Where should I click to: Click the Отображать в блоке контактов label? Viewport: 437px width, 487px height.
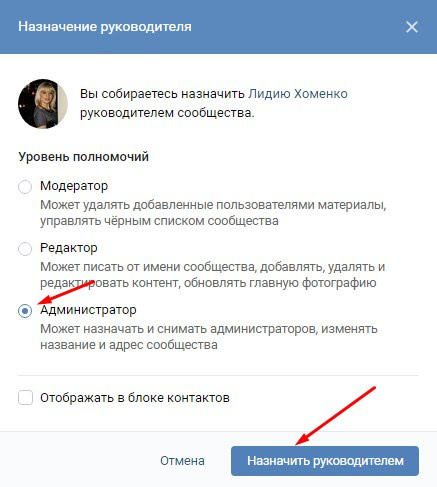pyautogui.click(x=135, y=398)
